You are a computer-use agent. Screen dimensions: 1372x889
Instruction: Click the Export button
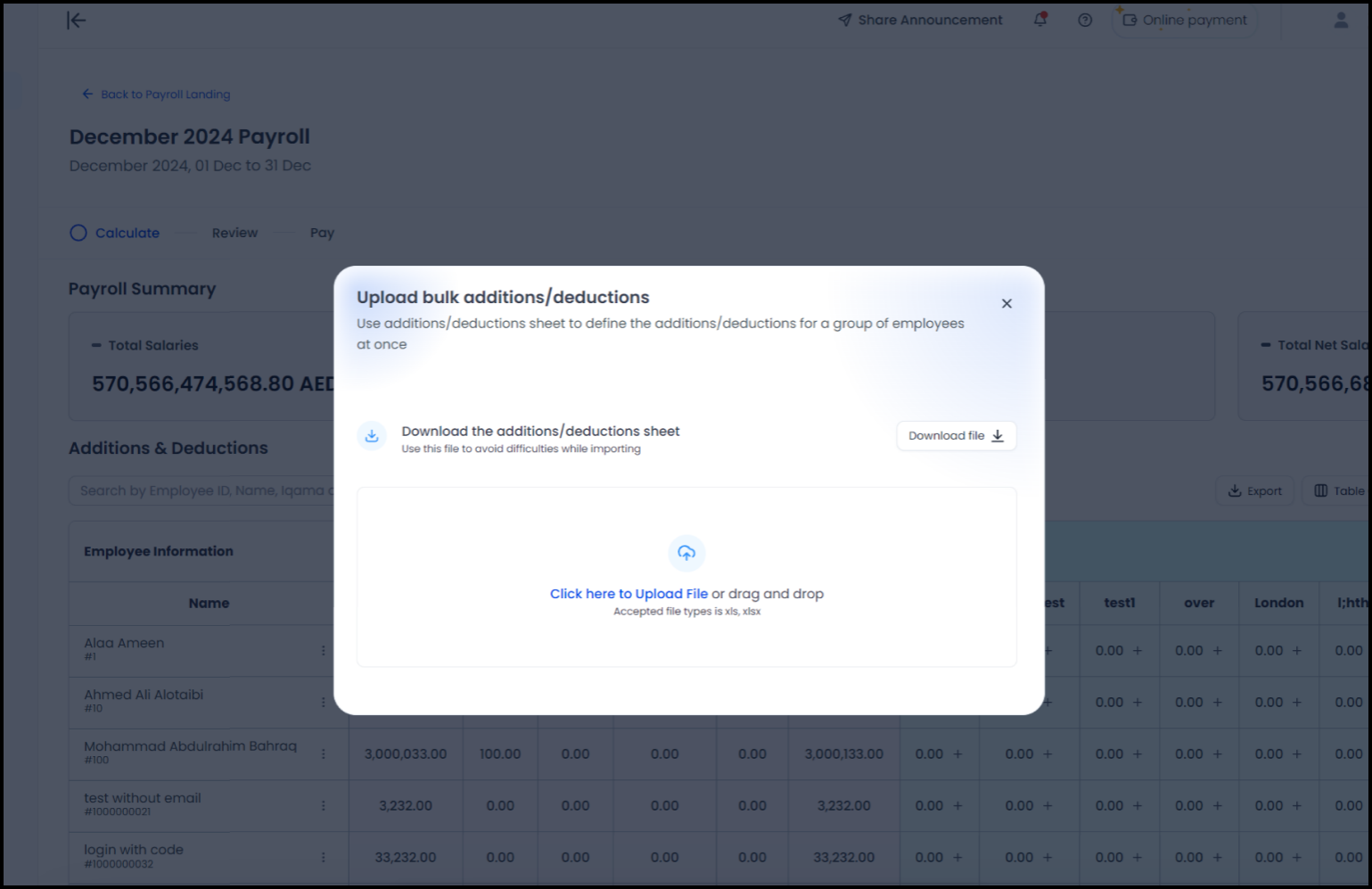pos(1254,490)
